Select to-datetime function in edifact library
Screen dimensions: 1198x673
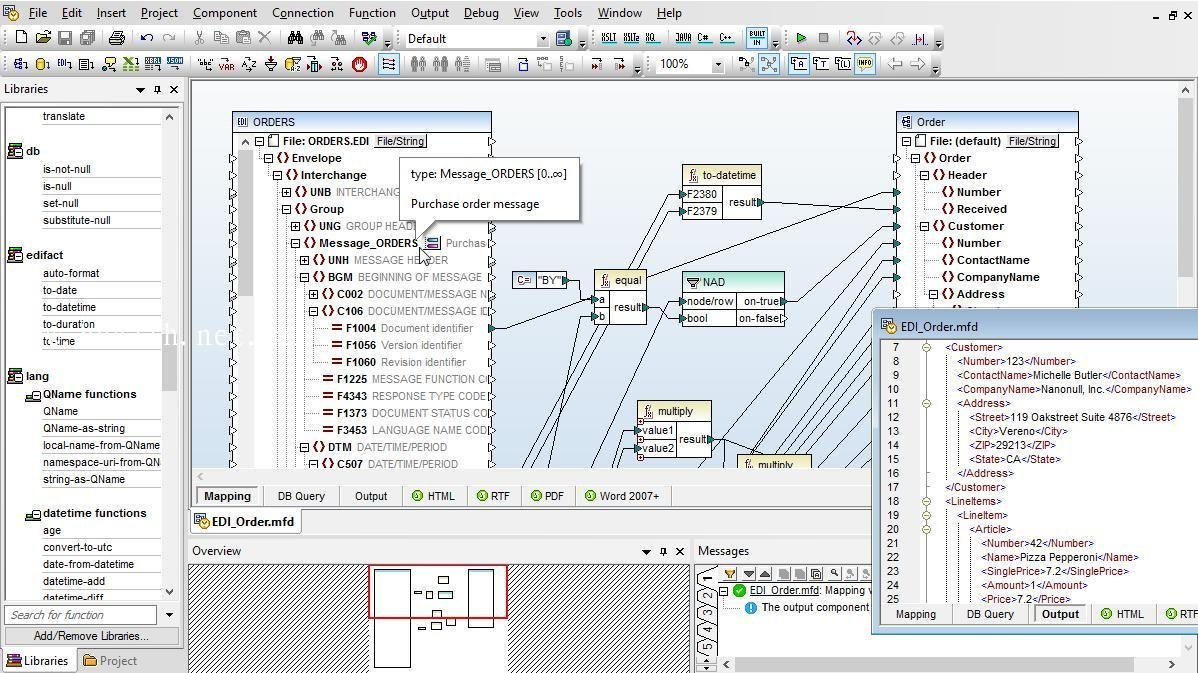click(70, 307)
